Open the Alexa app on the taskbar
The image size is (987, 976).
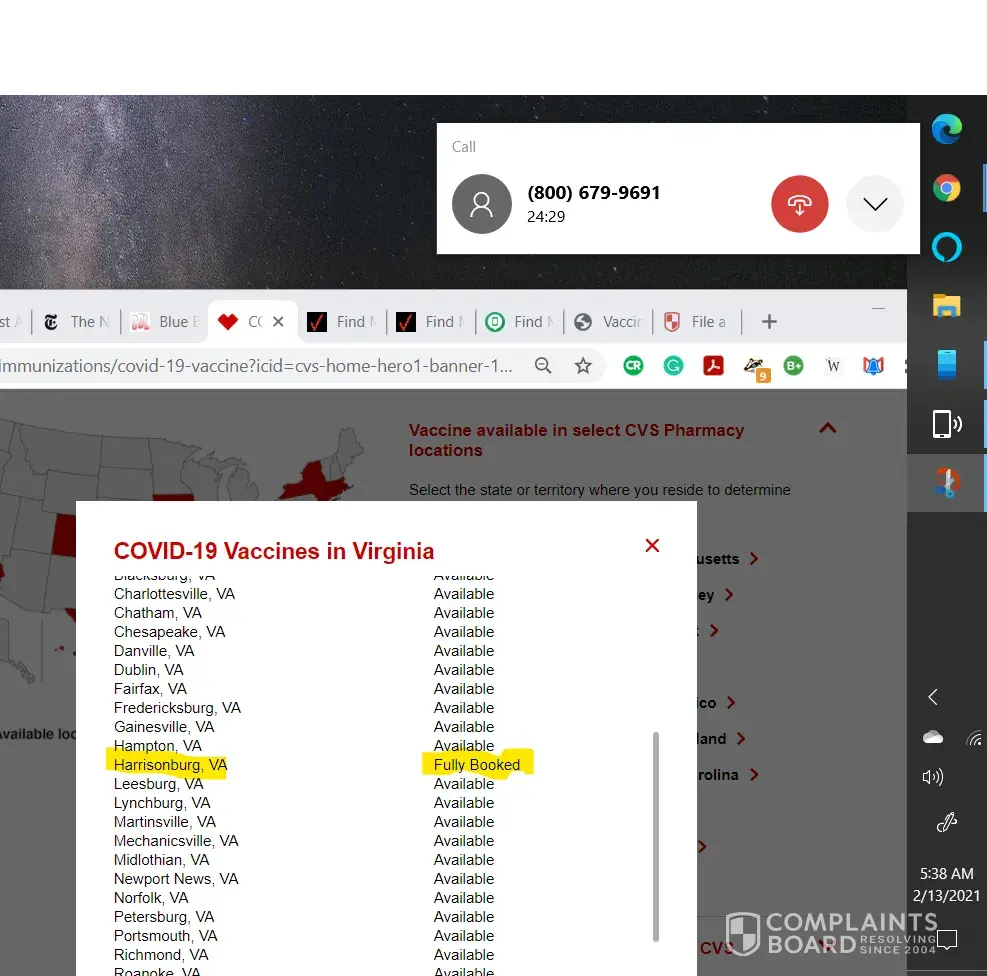pyautogui.click(x=946, y=246)
